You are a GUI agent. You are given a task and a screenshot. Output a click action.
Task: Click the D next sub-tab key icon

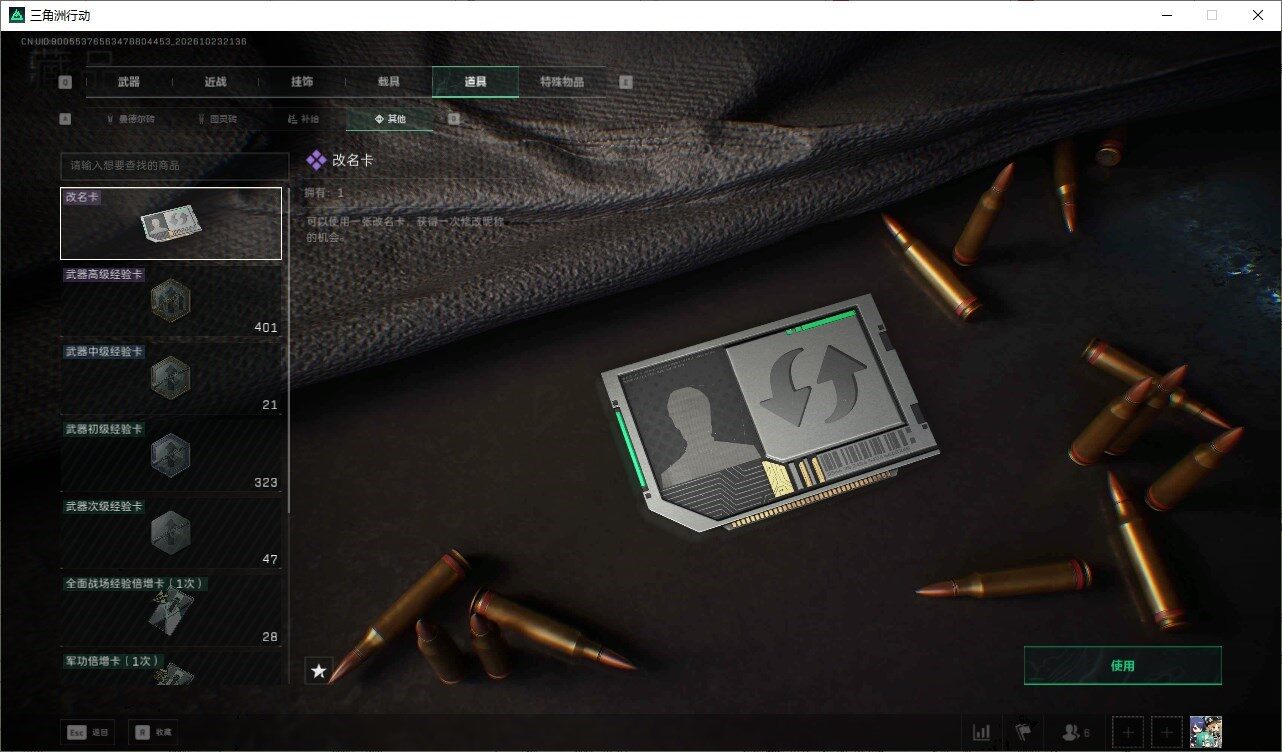pyautogui.click(x=453, y=119)
